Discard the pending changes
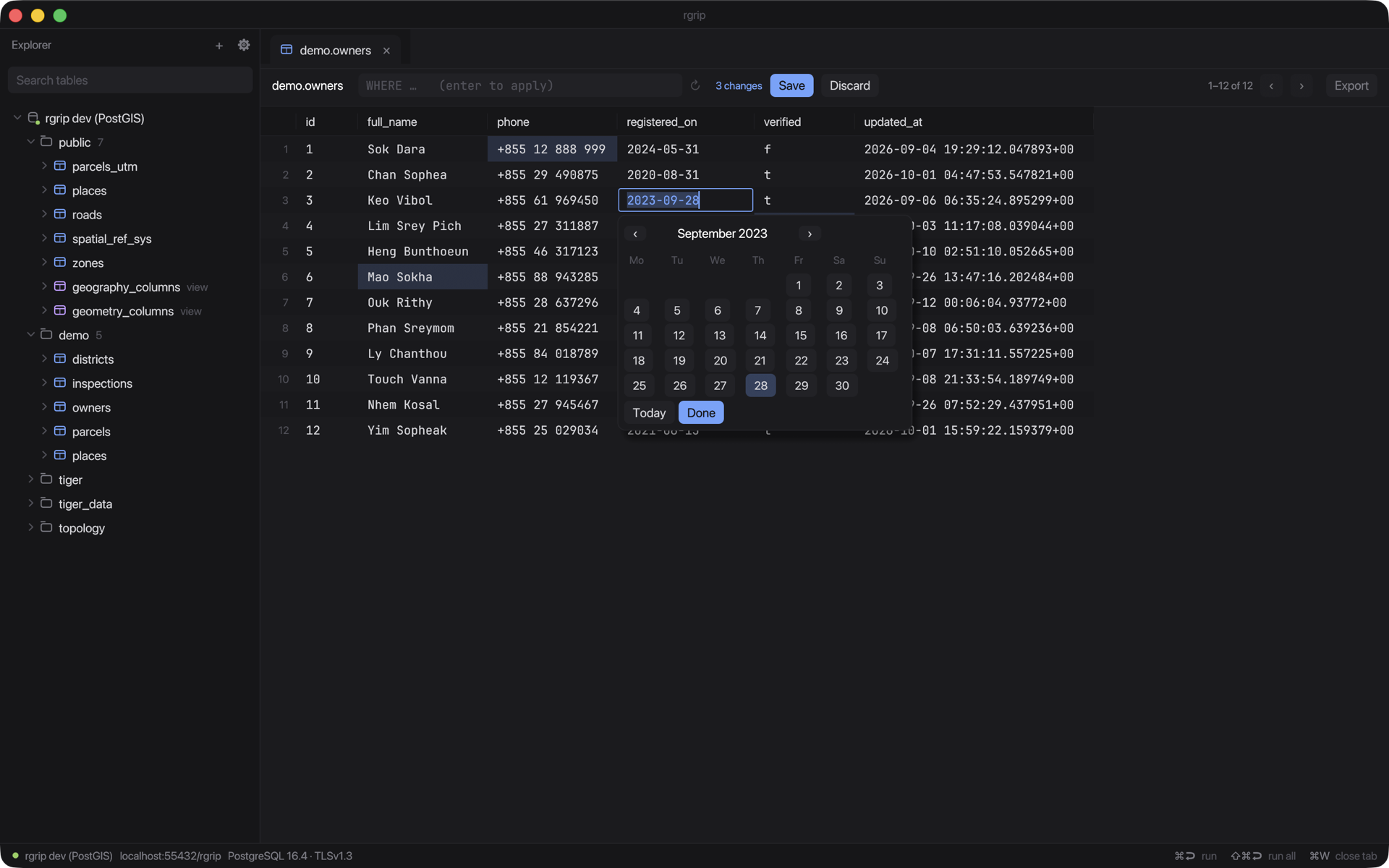This screenshot has height=868, width=1389. click(x=849, y=85)
